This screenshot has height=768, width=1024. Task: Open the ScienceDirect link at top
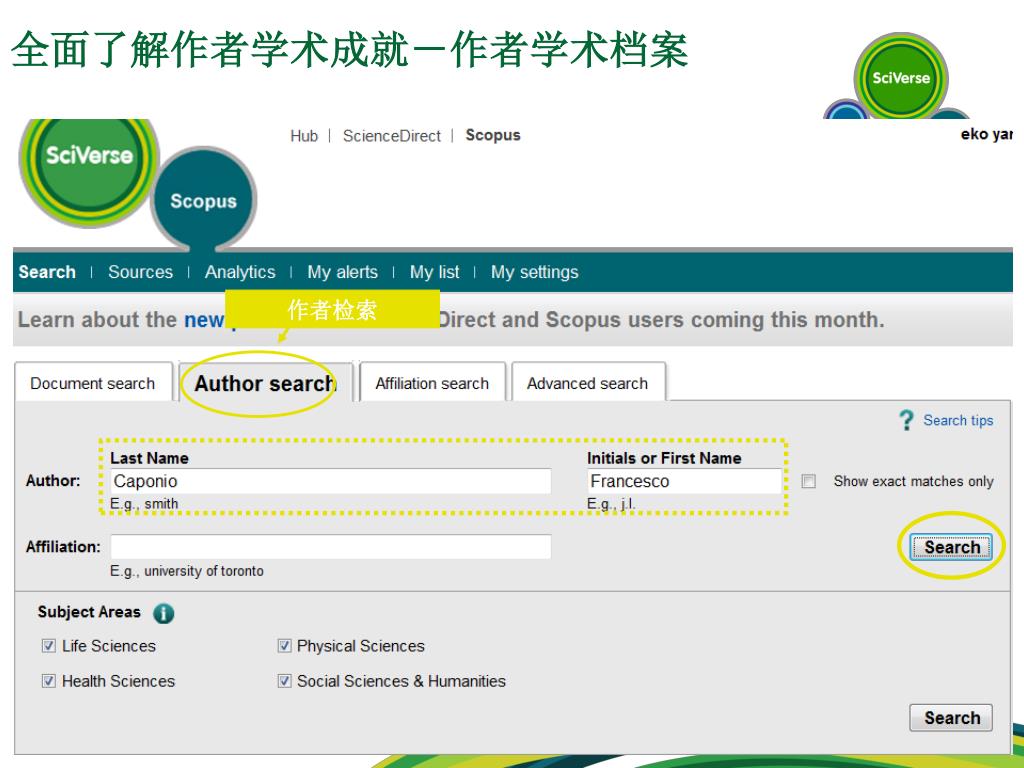[392, 136]
